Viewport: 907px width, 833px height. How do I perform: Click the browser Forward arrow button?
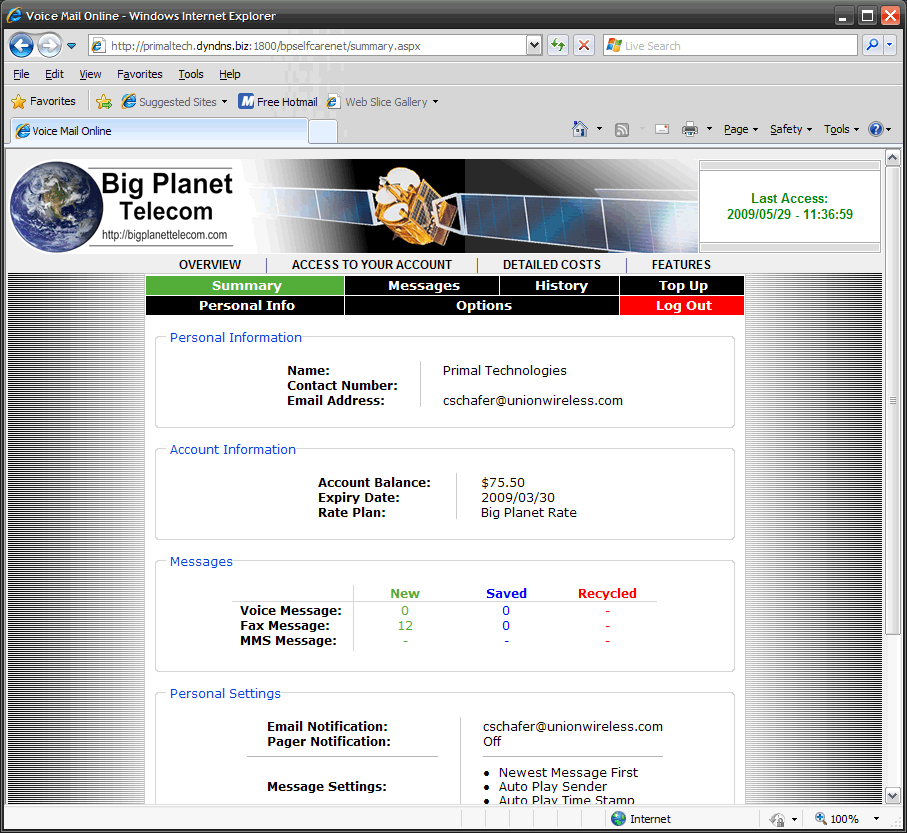click(x=49, y=45)
